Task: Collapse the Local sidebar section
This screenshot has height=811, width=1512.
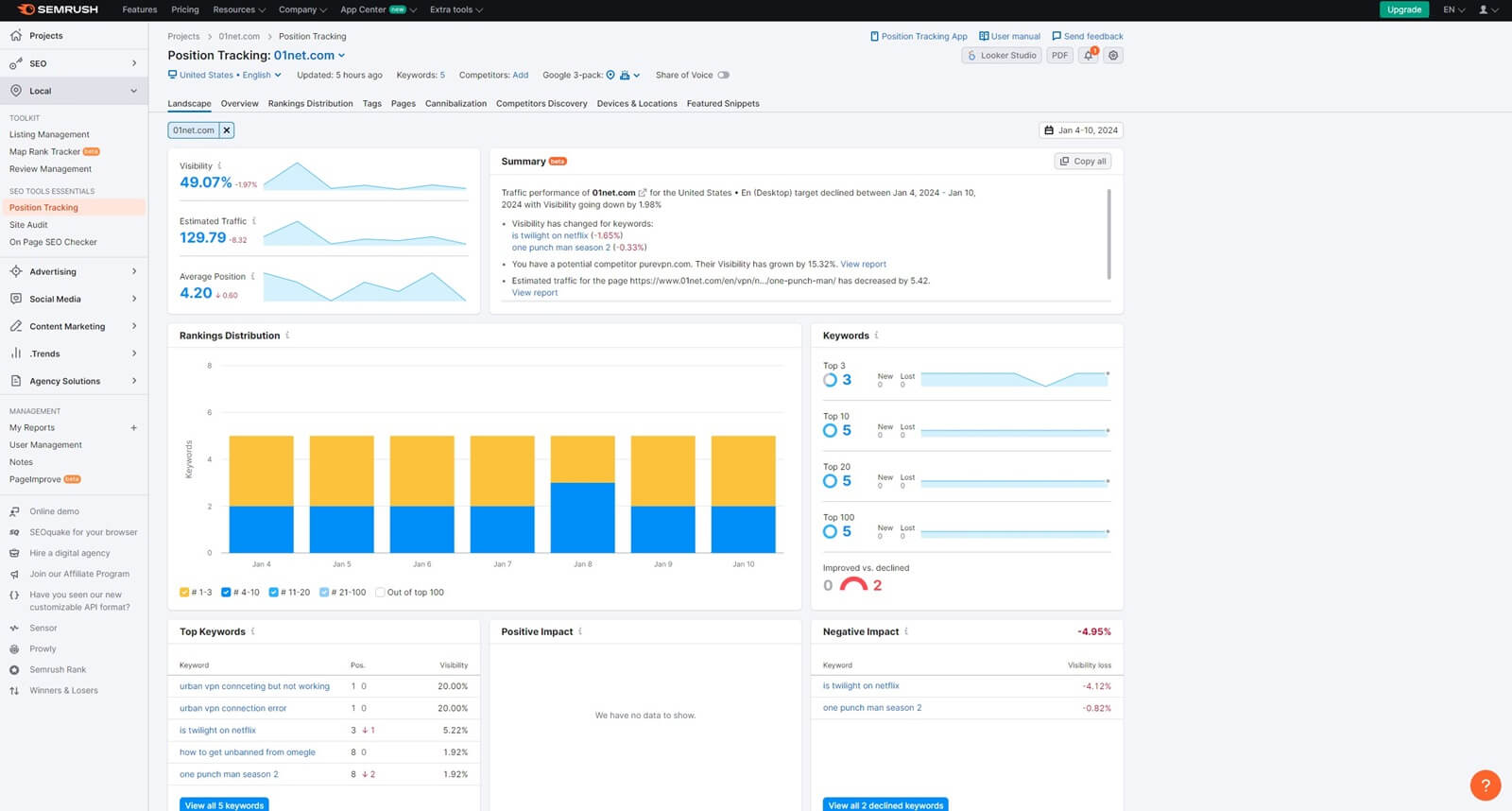Action: (133, 91)
